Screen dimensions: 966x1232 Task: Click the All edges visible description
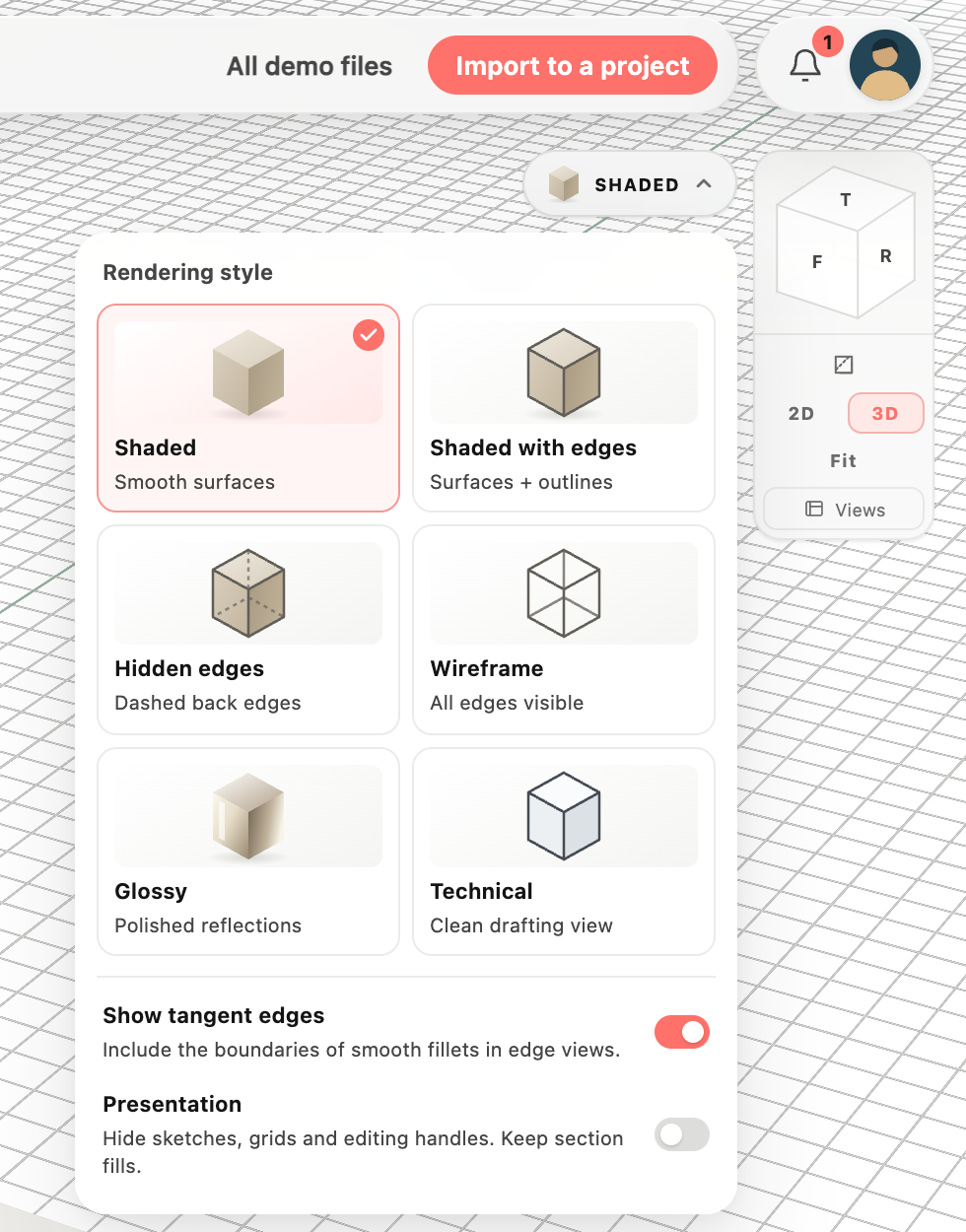click(507, 703)
